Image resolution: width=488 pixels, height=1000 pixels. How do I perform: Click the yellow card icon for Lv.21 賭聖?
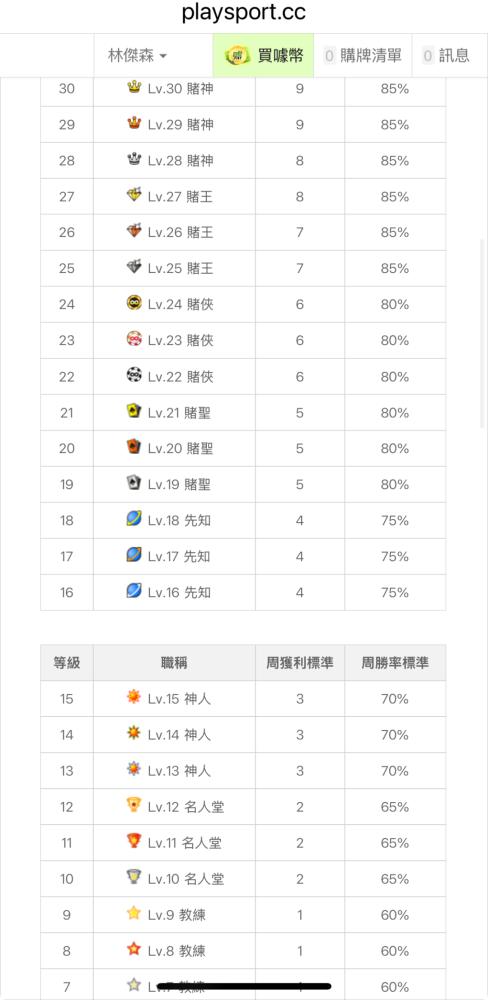[133, 411]
